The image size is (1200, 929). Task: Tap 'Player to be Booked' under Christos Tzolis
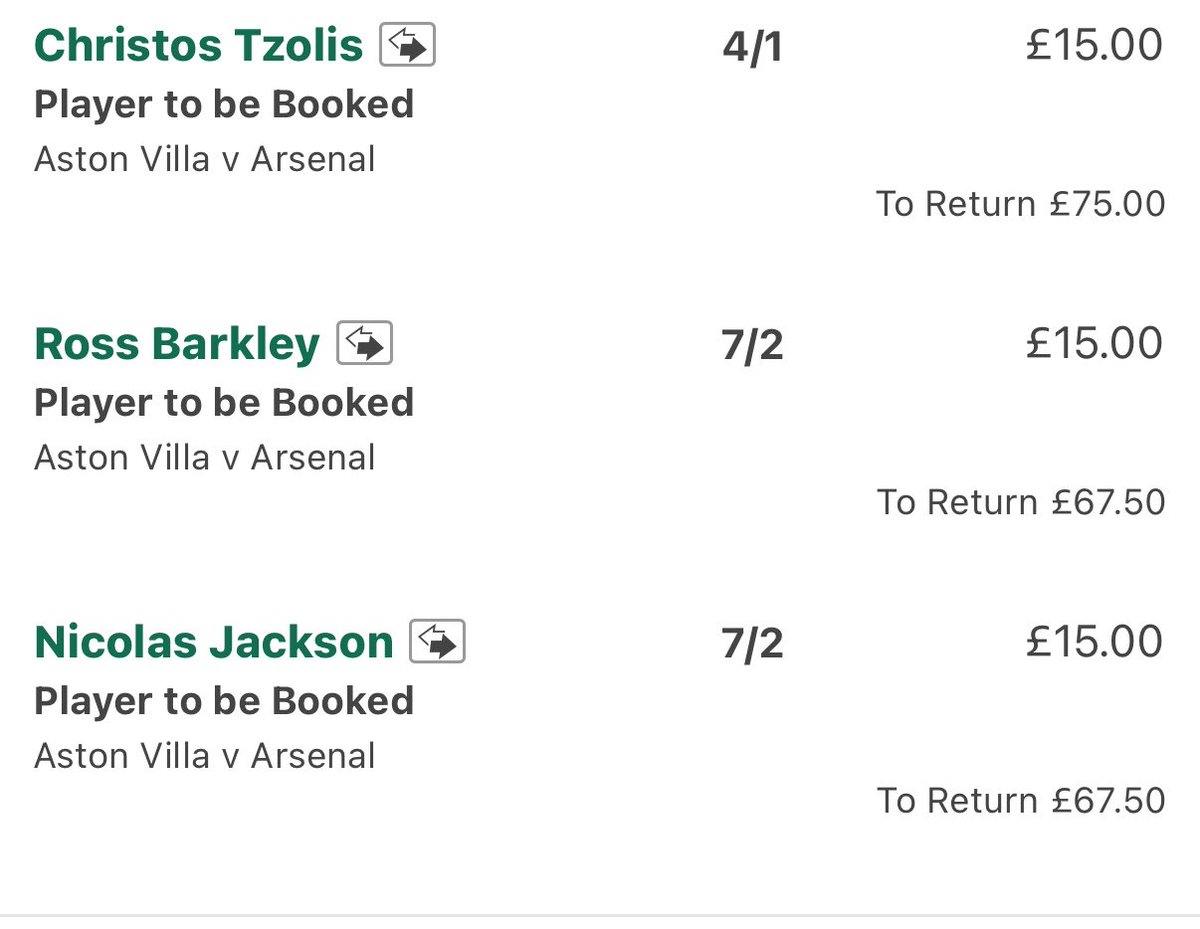coord(224,105)
